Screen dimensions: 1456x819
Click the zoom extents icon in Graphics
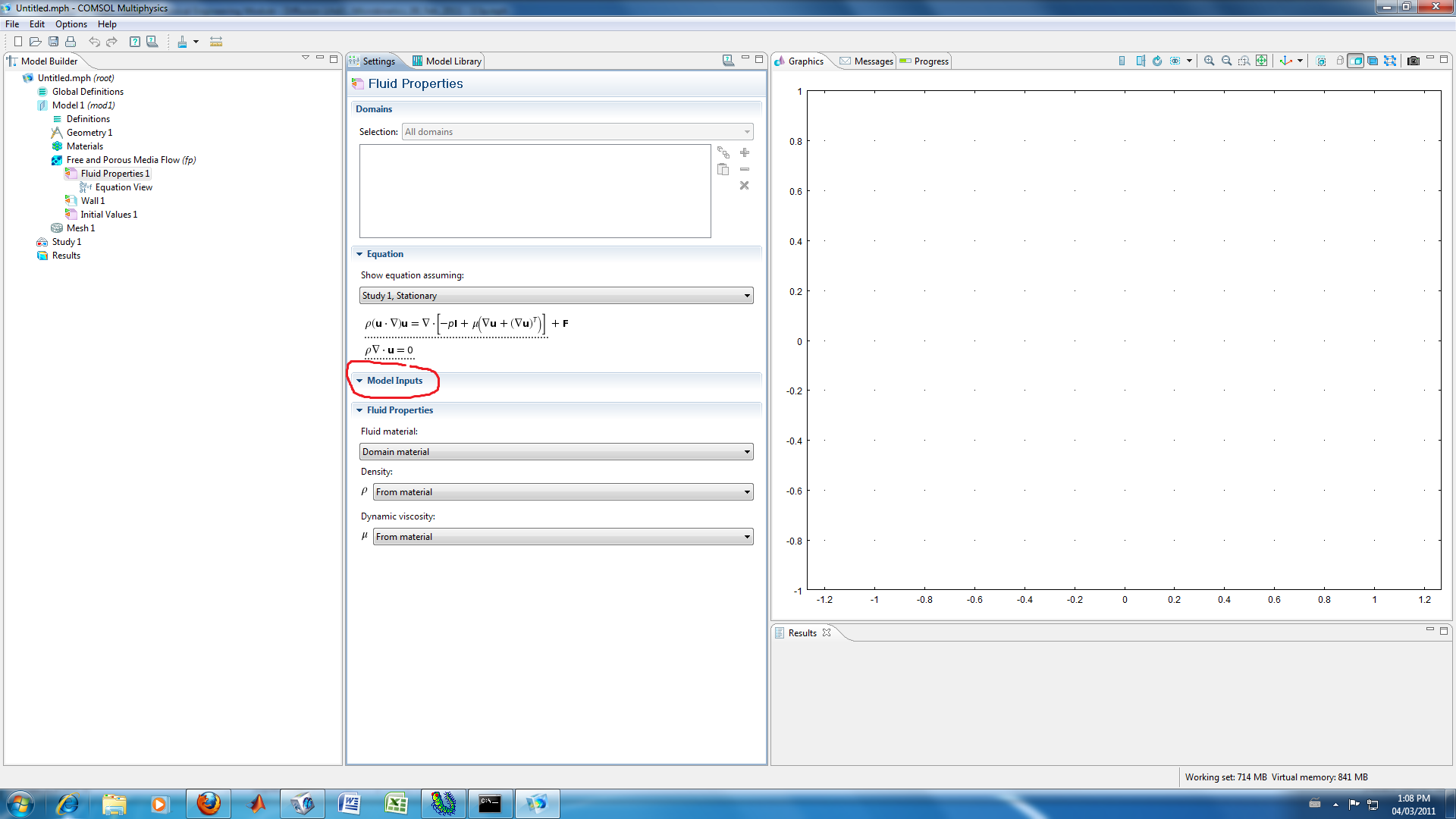click(x=1261, y=61)
